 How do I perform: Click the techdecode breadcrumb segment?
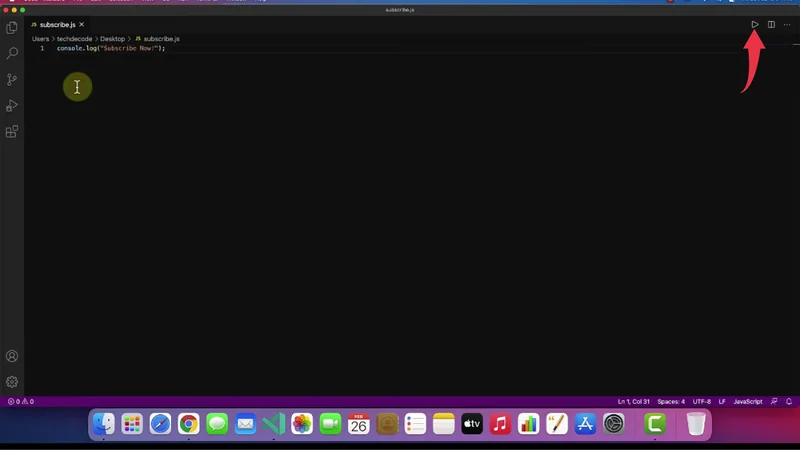coord(74,38)
